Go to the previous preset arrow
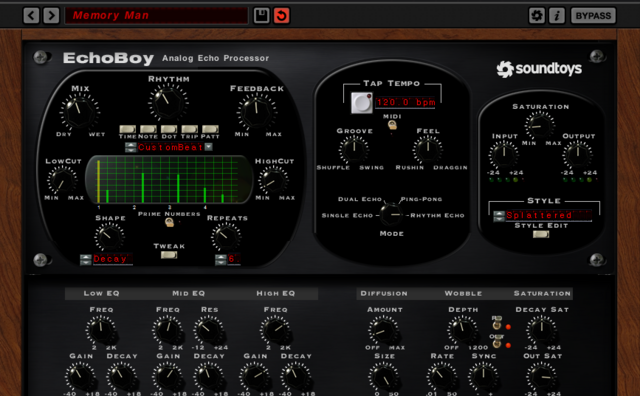The height and width of the screenshot is (396, 640). point(31,16)
